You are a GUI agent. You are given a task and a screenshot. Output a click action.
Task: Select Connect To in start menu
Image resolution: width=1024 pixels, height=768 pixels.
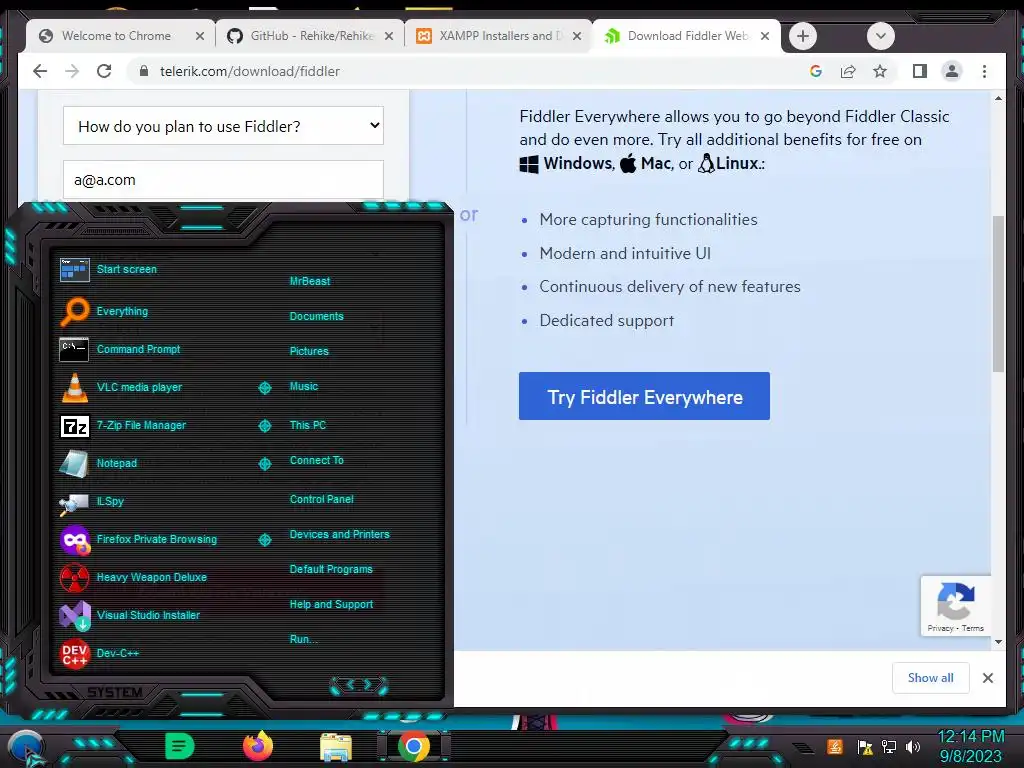[316, 460]
